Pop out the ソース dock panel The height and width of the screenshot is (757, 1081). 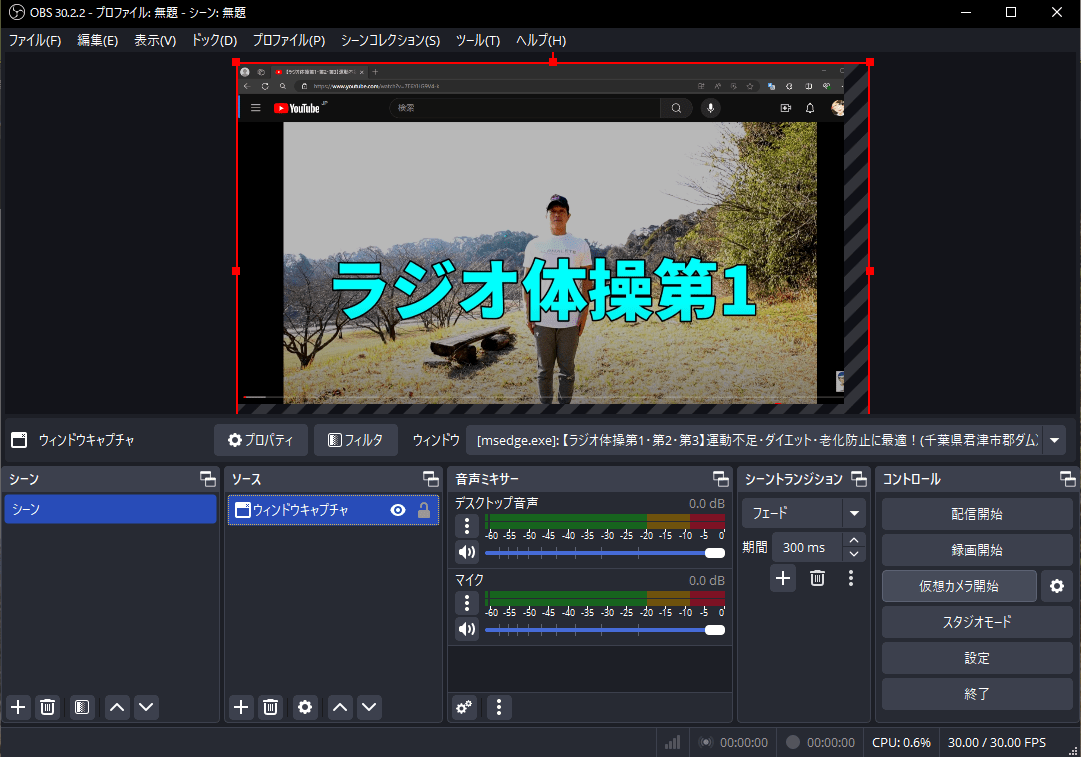coord(431,478)
